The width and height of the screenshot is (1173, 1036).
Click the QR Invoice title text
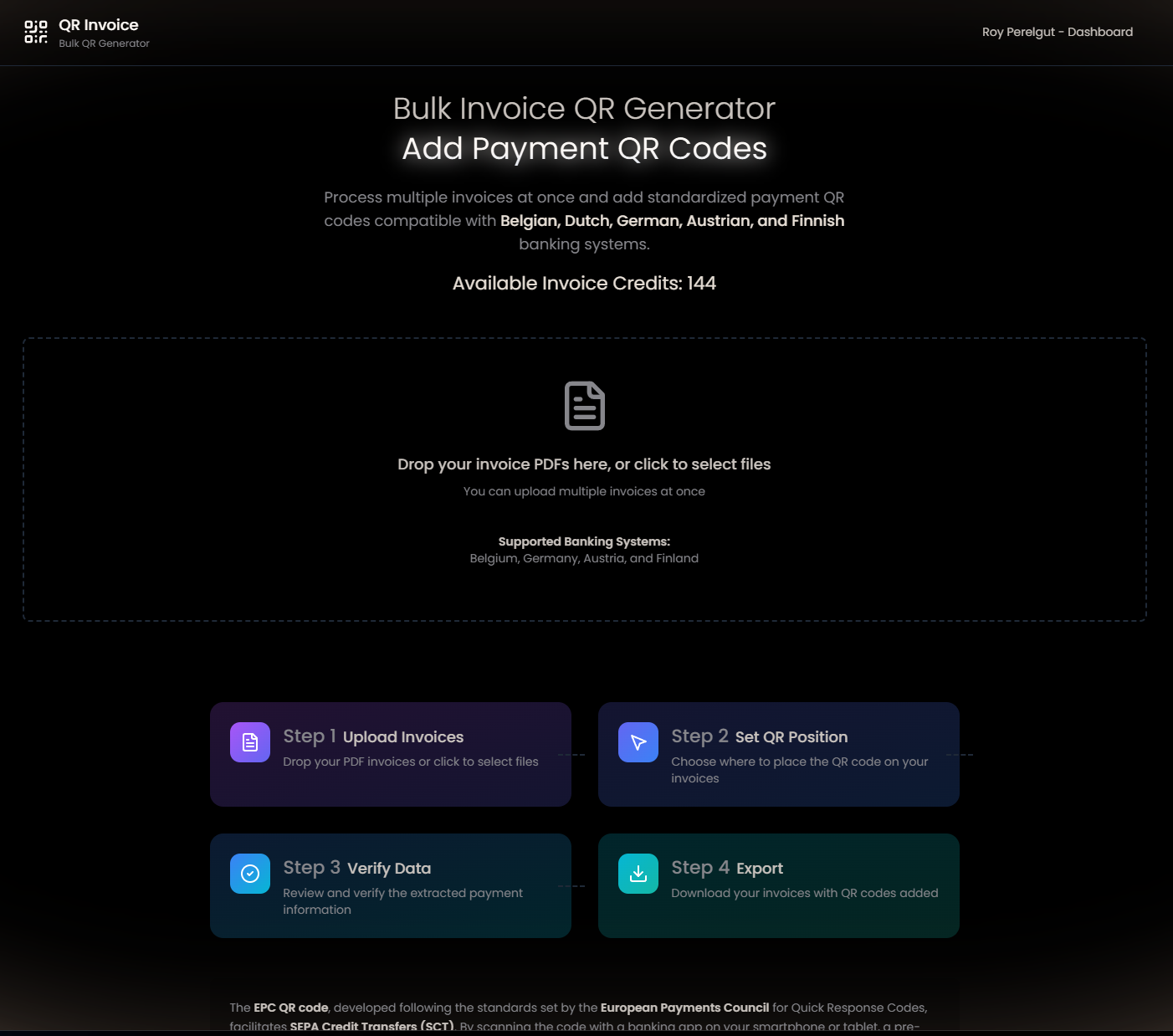pyautogui.click(x=98, y=24)
